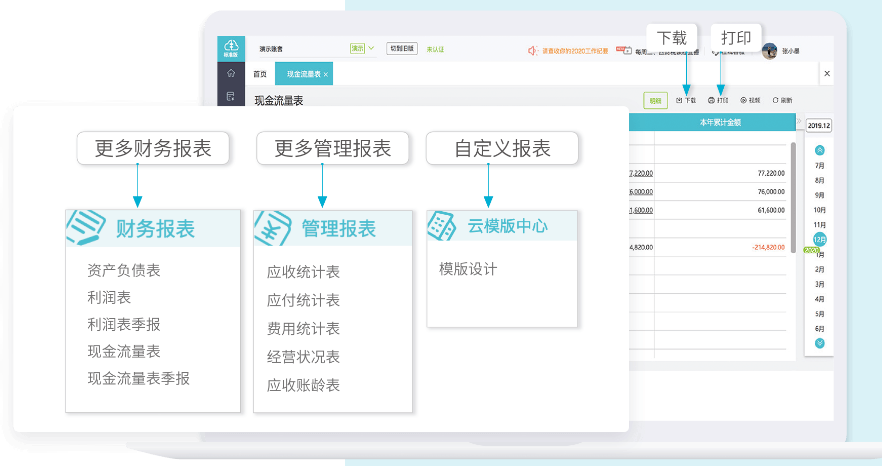Click the cloud logo at top-left
The width and height of the screenshot is (882, 466).
click(x=231, y=47)
